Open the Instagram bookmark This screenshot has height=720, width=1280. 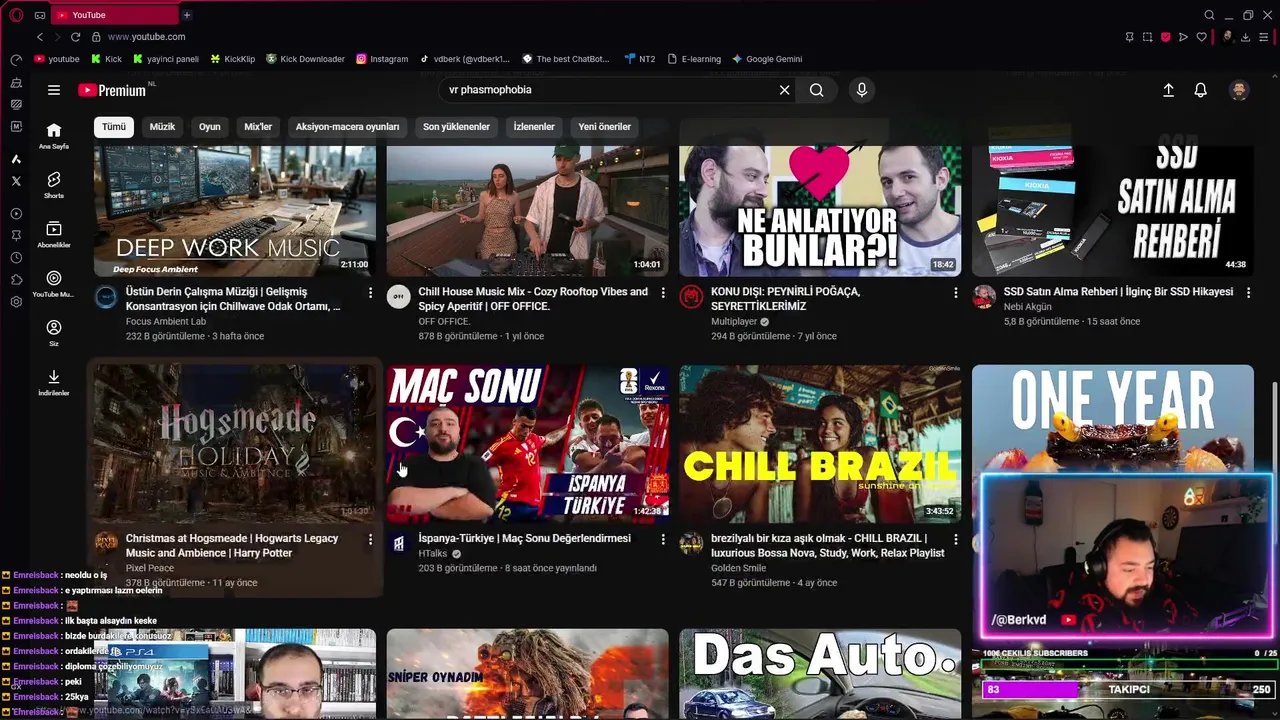tap(382, 59)
